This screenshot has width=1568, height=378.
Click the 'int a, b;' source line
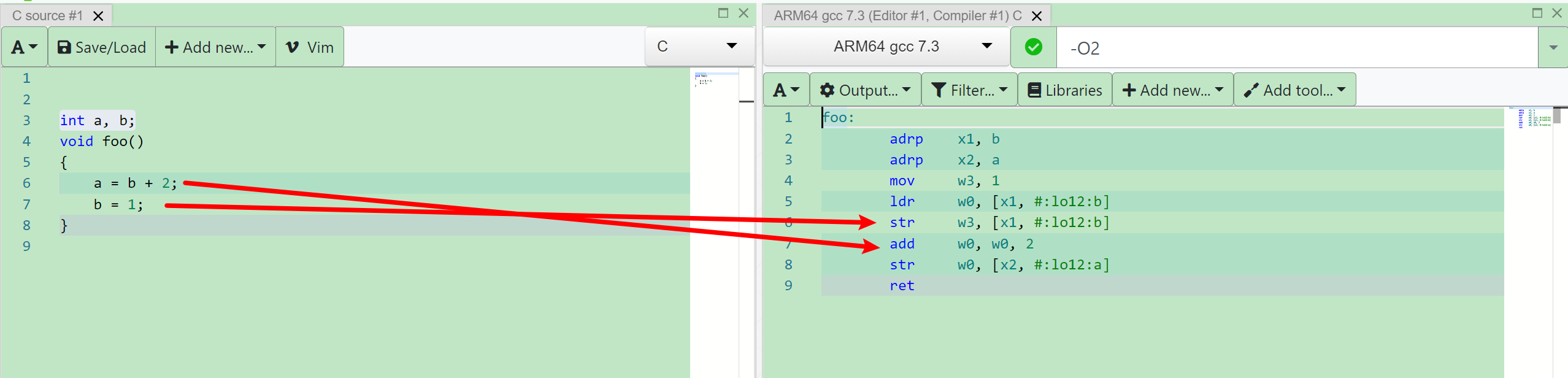pyautogui.click(x=97, y=120)
